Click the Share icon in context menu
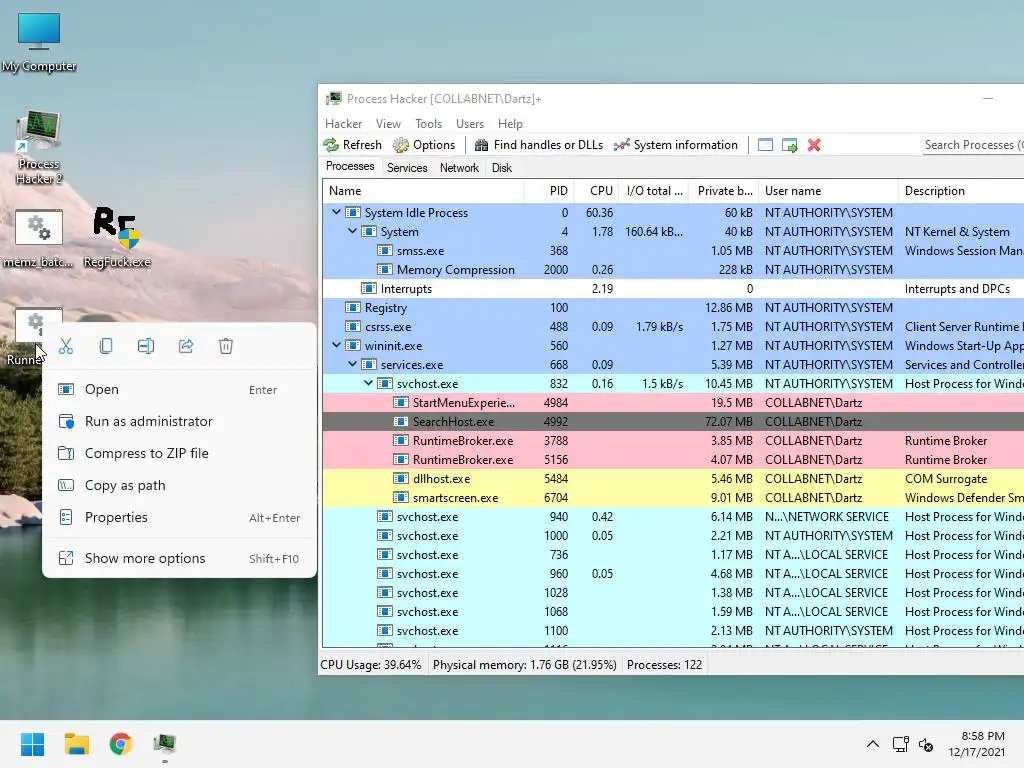This screenshot has height=768, width=1024. pyautogui.click(x=186, y=346)
